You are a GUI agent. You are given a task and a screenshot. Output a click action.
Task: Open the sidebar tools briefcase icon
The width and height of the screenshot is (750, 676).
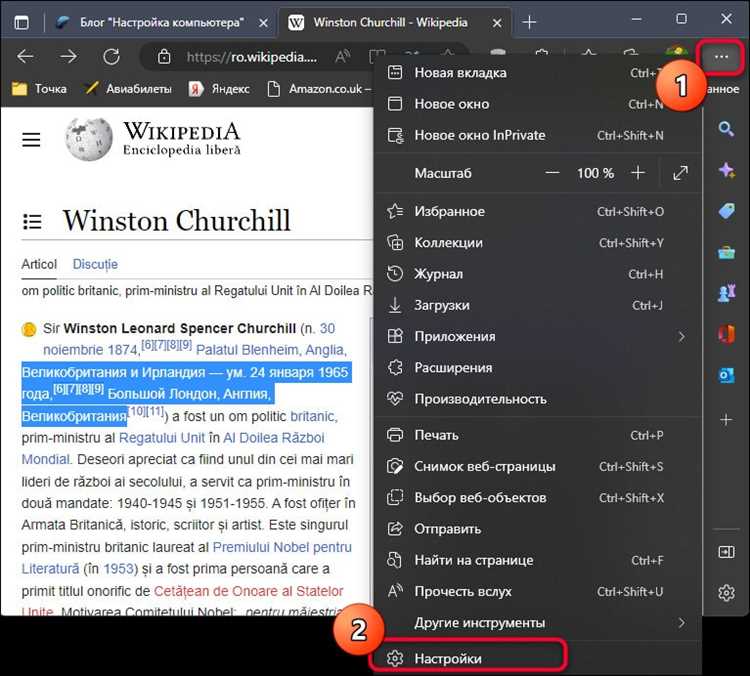726,252
